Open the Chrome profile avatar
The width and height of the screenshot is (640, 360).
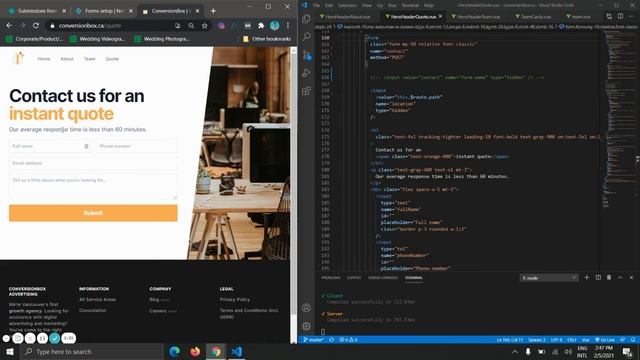pos(275,26)
